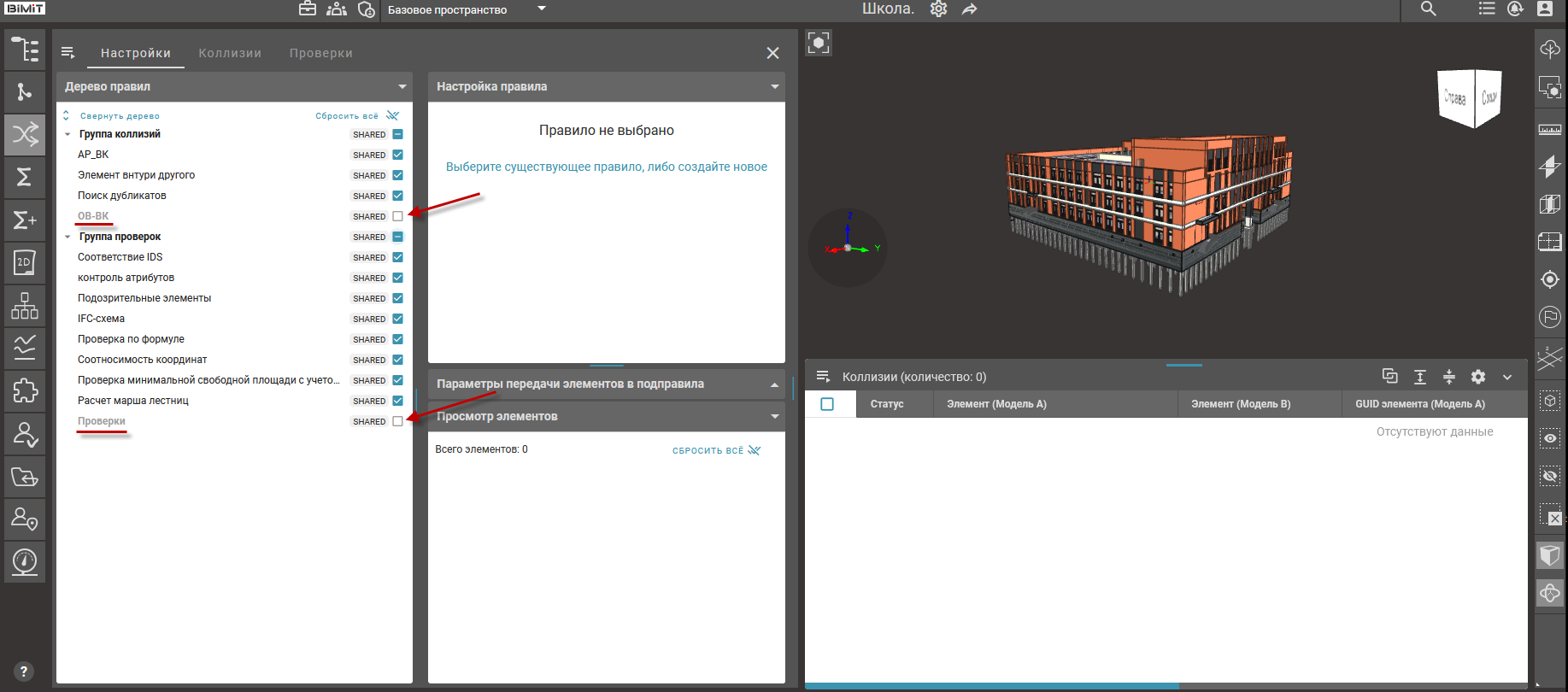This screenshot has width=1568, height=692.
Task: Click the Свернуть дерево link
Action: [119, 116]
